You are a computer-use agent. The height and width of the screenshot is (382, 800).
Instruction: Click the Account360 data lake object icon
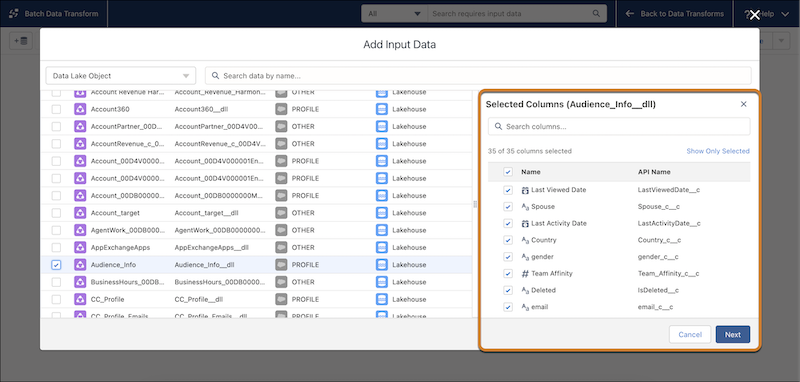pyautogui.click(x=80, y=109)
